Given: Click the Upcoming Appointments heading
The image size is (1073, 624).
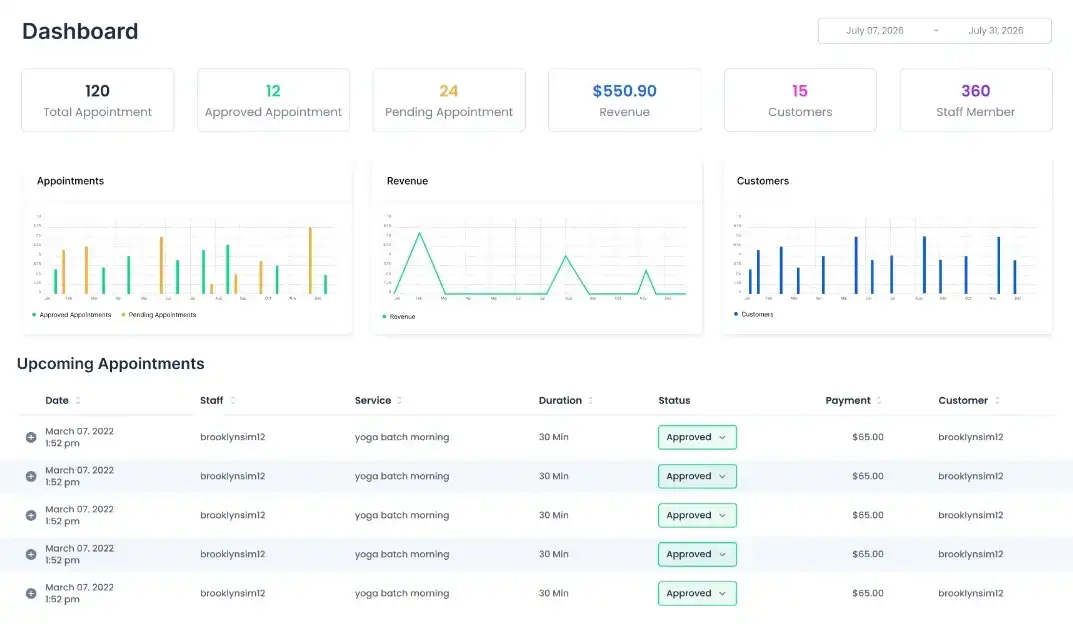Looking at the screenshot, I should pyautogui.click(x=111, y=363).
